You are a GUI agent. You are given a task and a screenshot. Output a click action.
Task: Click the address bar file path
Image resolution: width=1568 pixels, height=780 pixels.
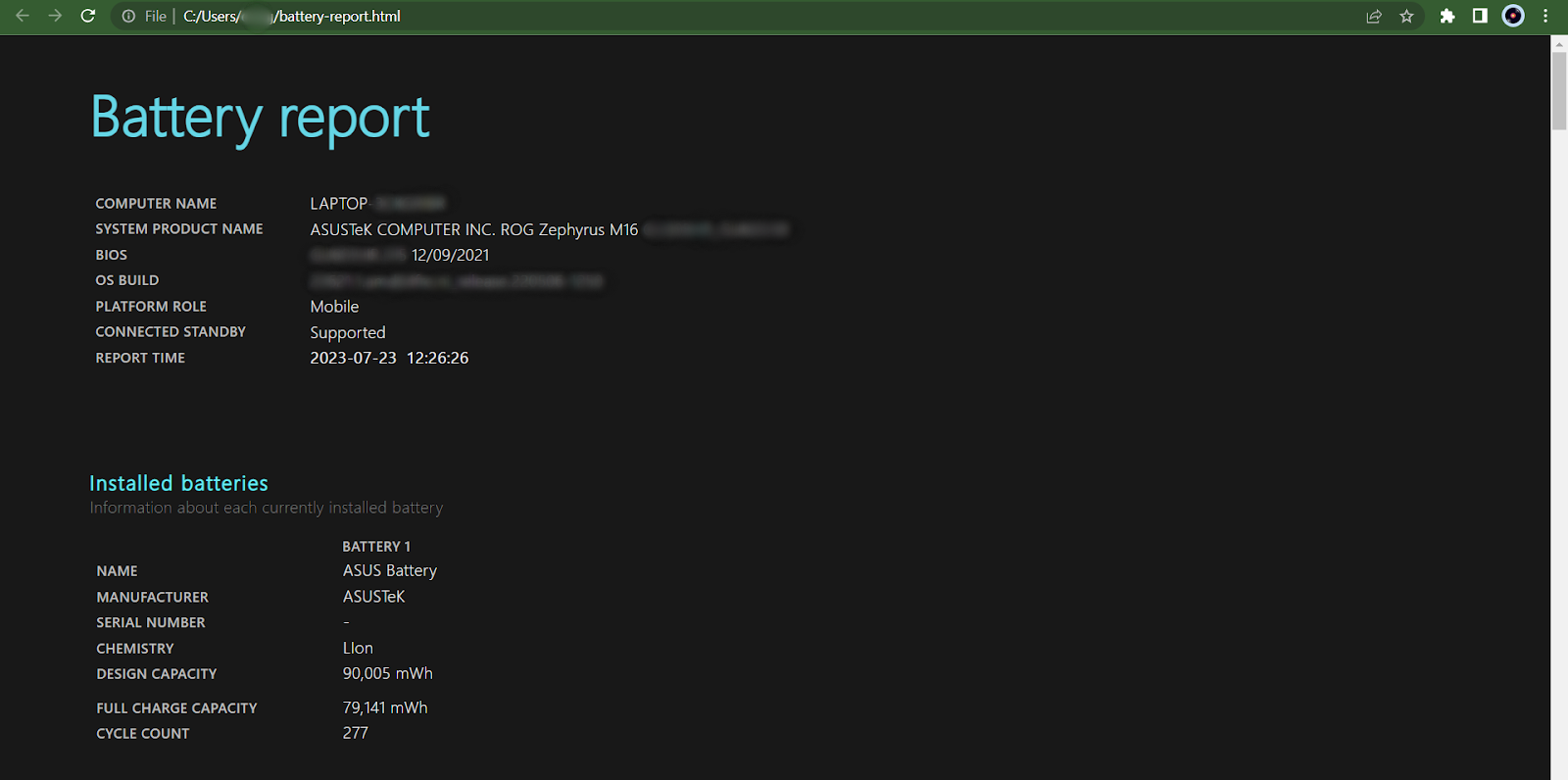click(292, 16)
